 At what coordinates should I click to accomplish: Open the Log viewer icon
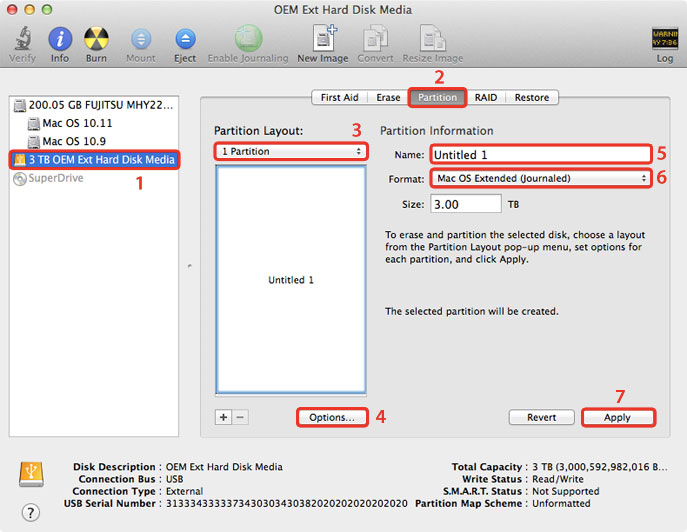pyautogui.click(x=665, y=39)
